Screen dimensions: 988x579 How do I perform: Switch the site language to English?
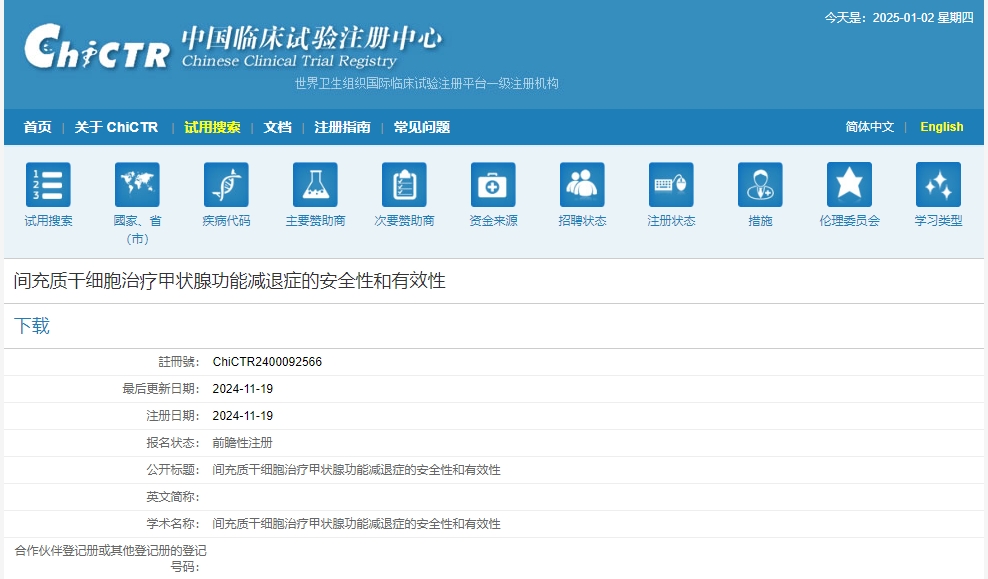(941, 127)
